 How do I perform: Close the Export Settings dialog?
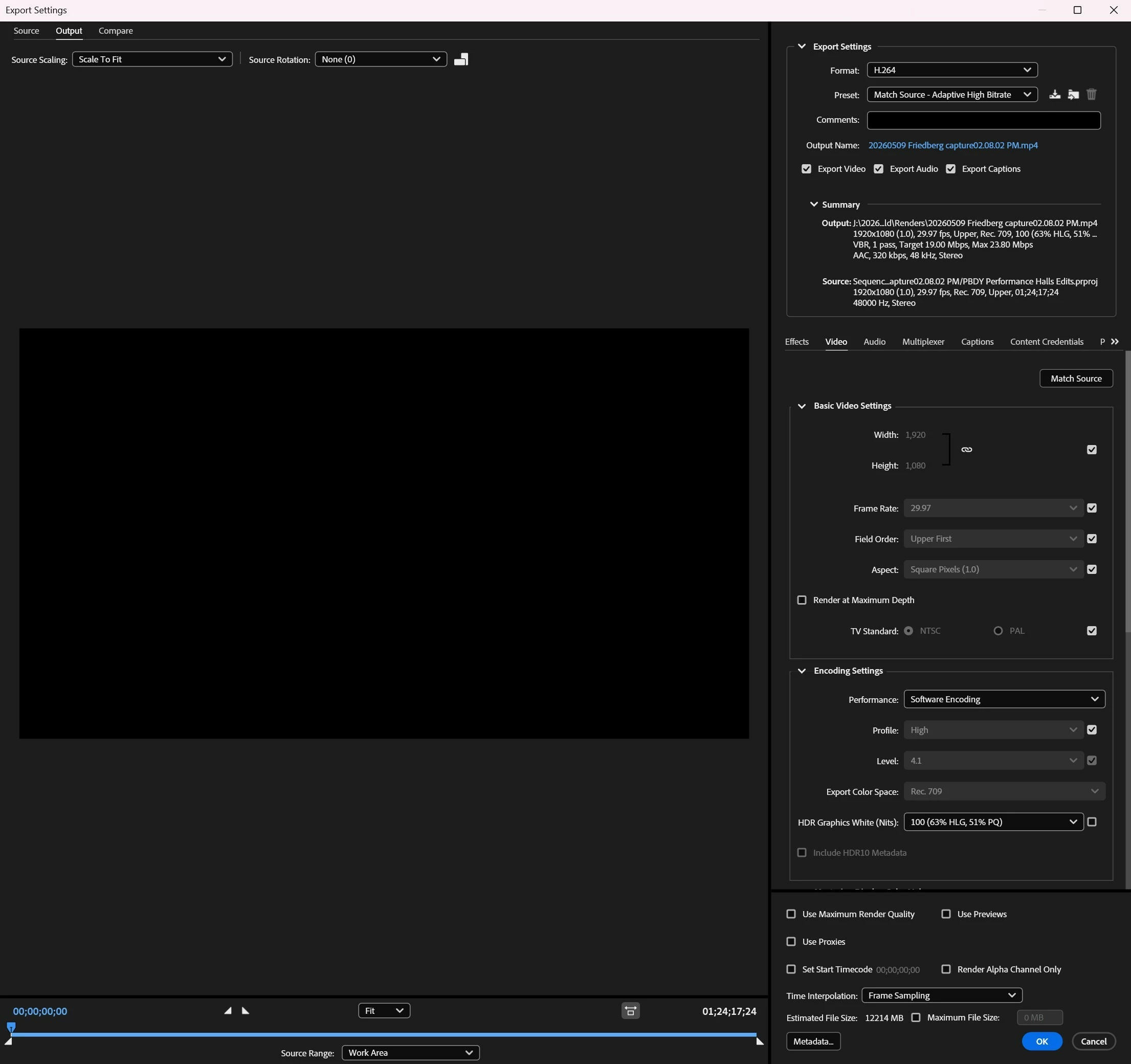[1114, 10]
